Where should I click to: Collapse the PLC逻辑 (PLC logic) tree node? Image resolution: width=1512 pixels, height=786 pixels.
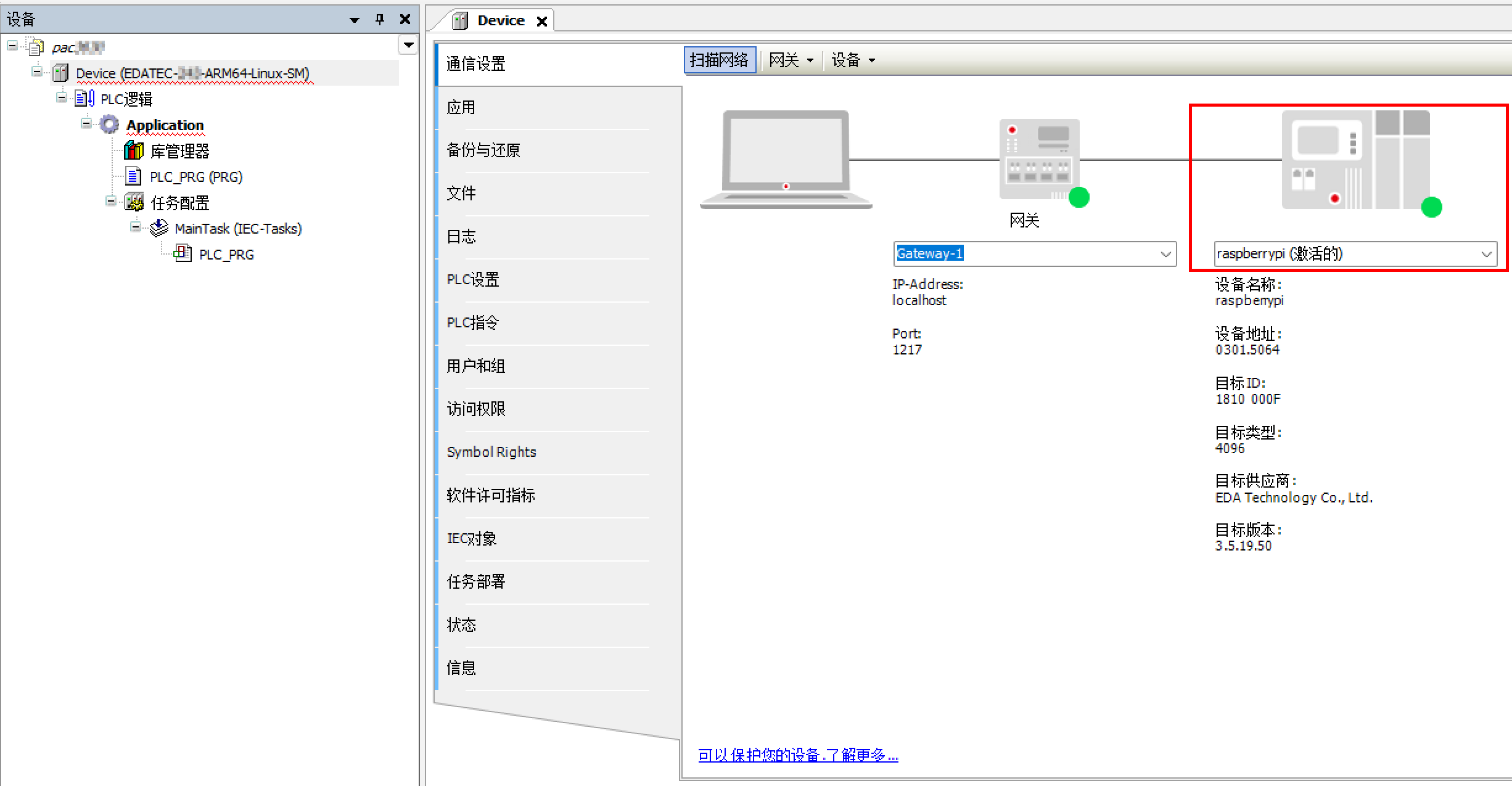[62, 97]
